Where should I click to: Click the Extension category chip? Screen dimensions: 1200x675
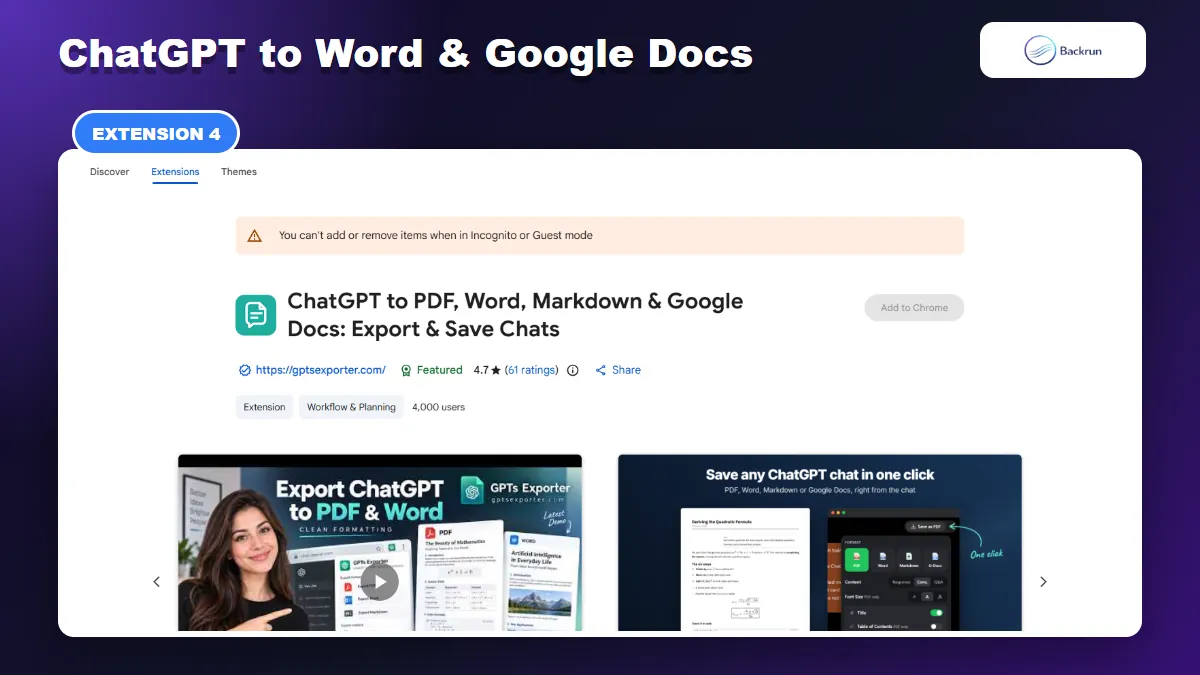pyautogui.click(x=264, y=407)
